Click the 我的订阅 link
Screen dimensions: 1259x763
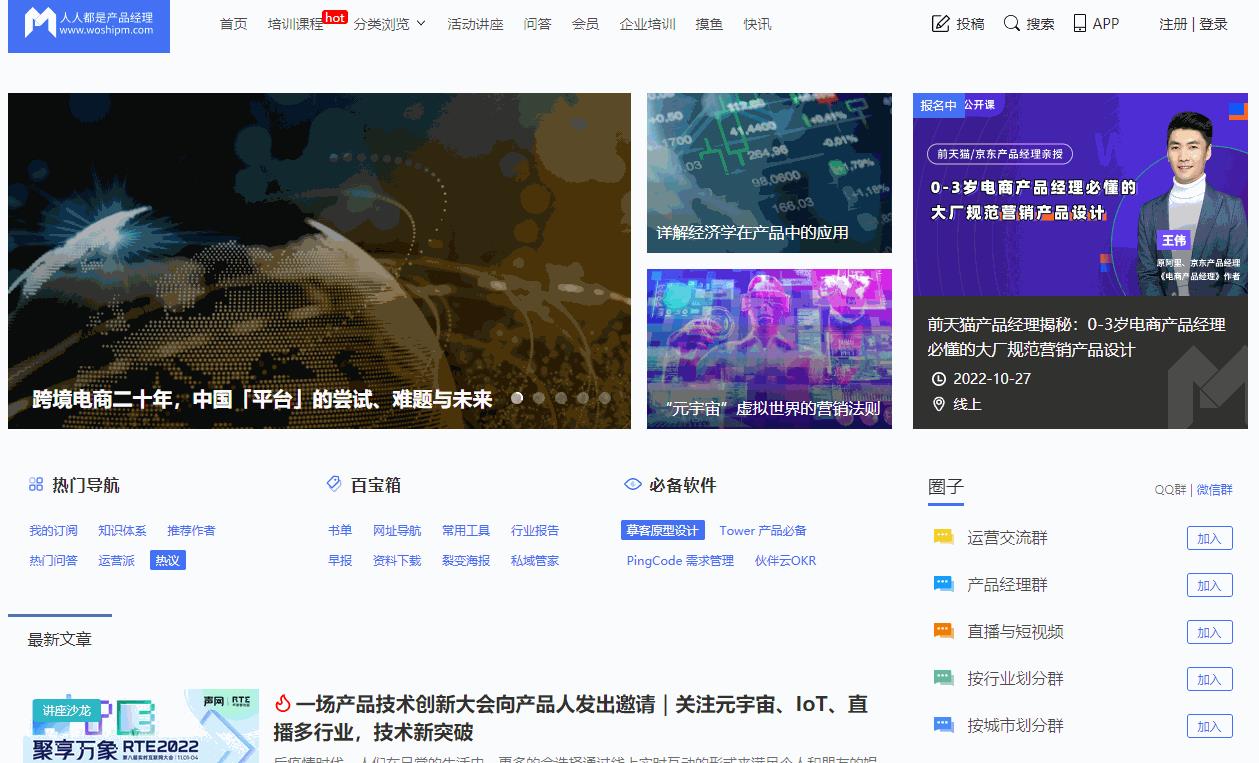[53, 530]
